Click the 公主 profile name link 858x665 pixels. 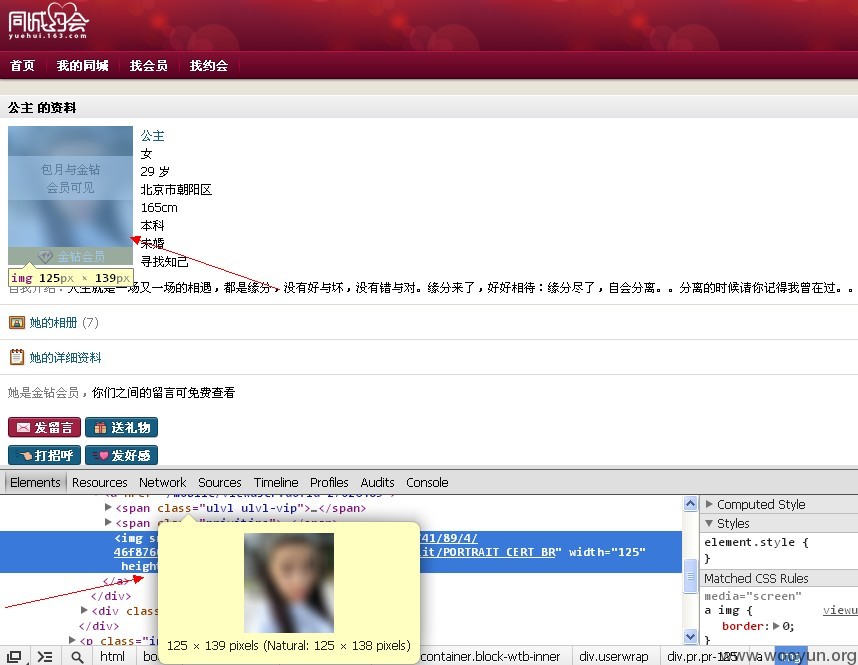point(152,136)
